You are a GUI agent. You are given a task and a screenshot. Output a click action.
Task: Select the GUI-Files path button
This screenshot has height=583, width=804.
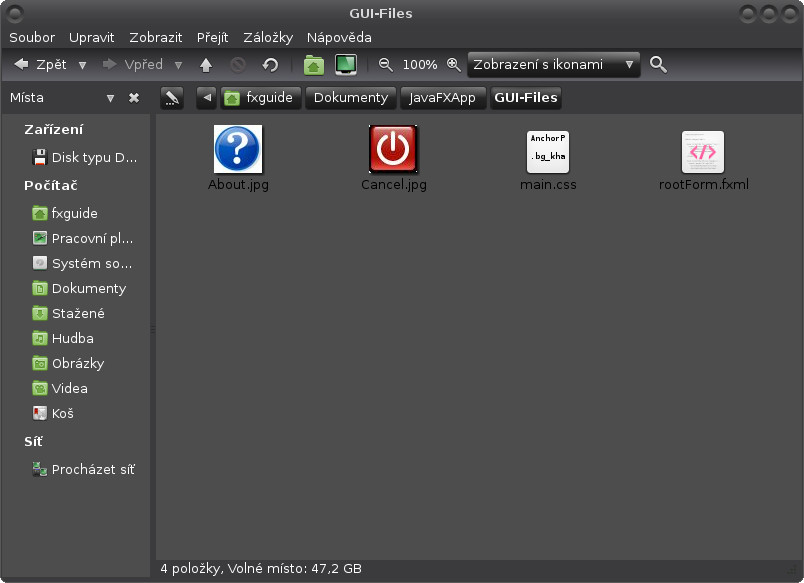pyautogui.click(x=526, y=97)
